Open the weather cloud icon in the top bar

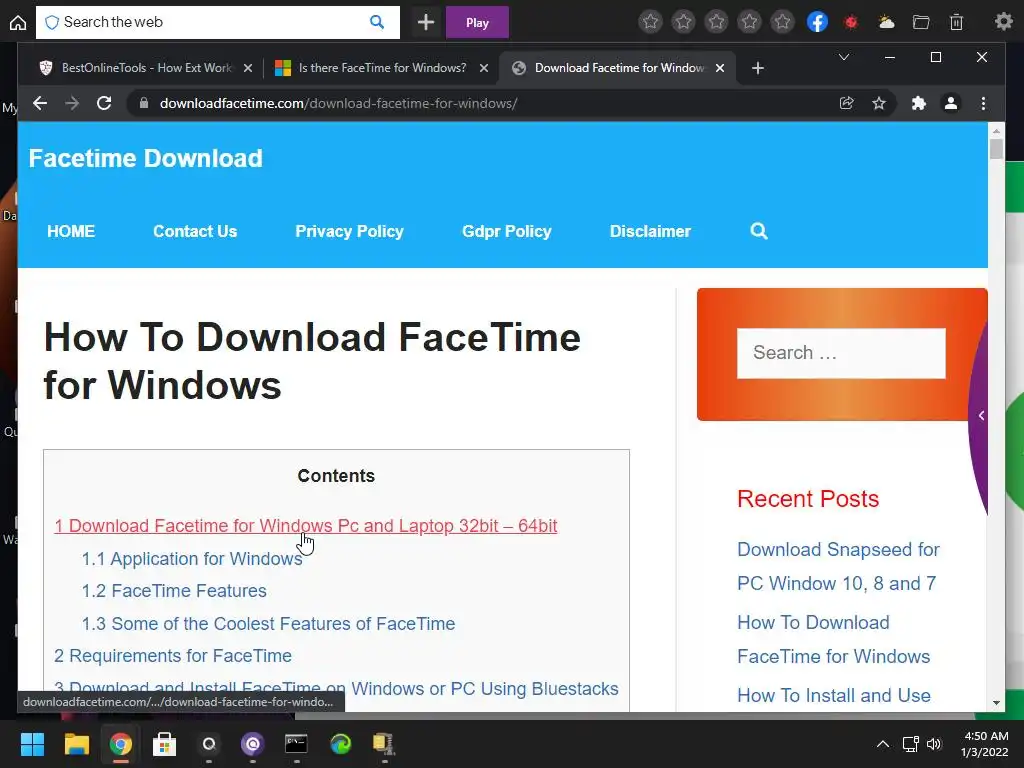[886, 22]
